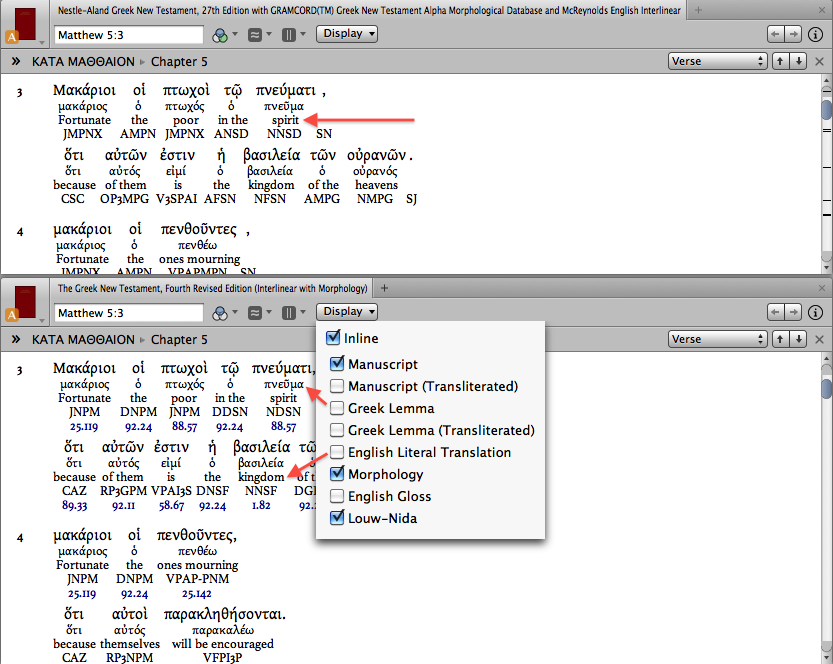The width and height of the screenshot is (833, 664).
Task: Open the book icon in the Nestle-Aland panel
Action: point(25,24)
